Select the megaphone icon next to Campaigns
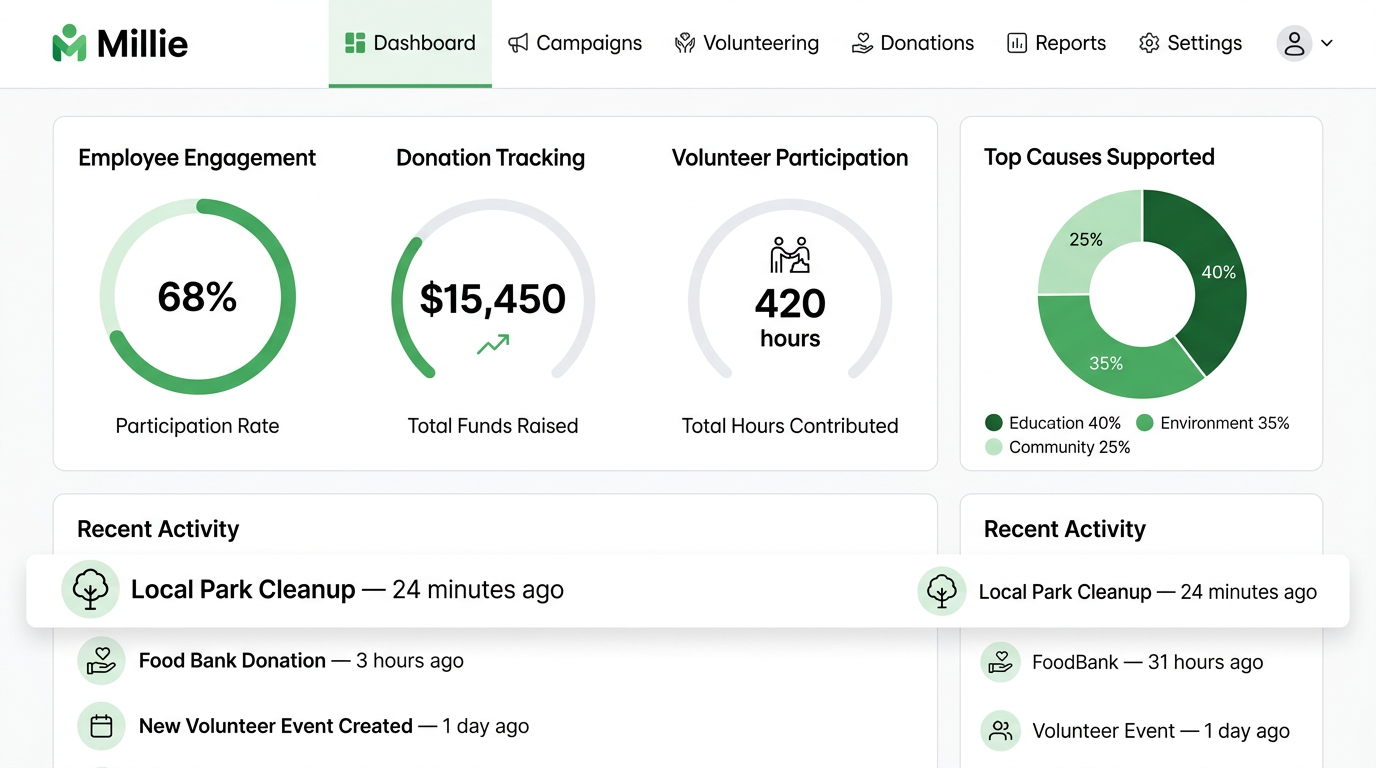The width and height of the screenshot is (1376, 768). [x=516, y=43]
